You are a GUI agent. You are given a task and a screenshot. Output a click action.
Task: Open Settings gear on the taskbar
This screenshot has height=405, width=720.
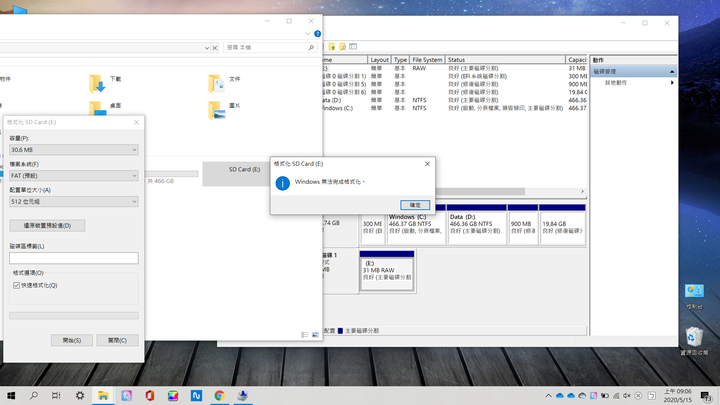(80, 395)
